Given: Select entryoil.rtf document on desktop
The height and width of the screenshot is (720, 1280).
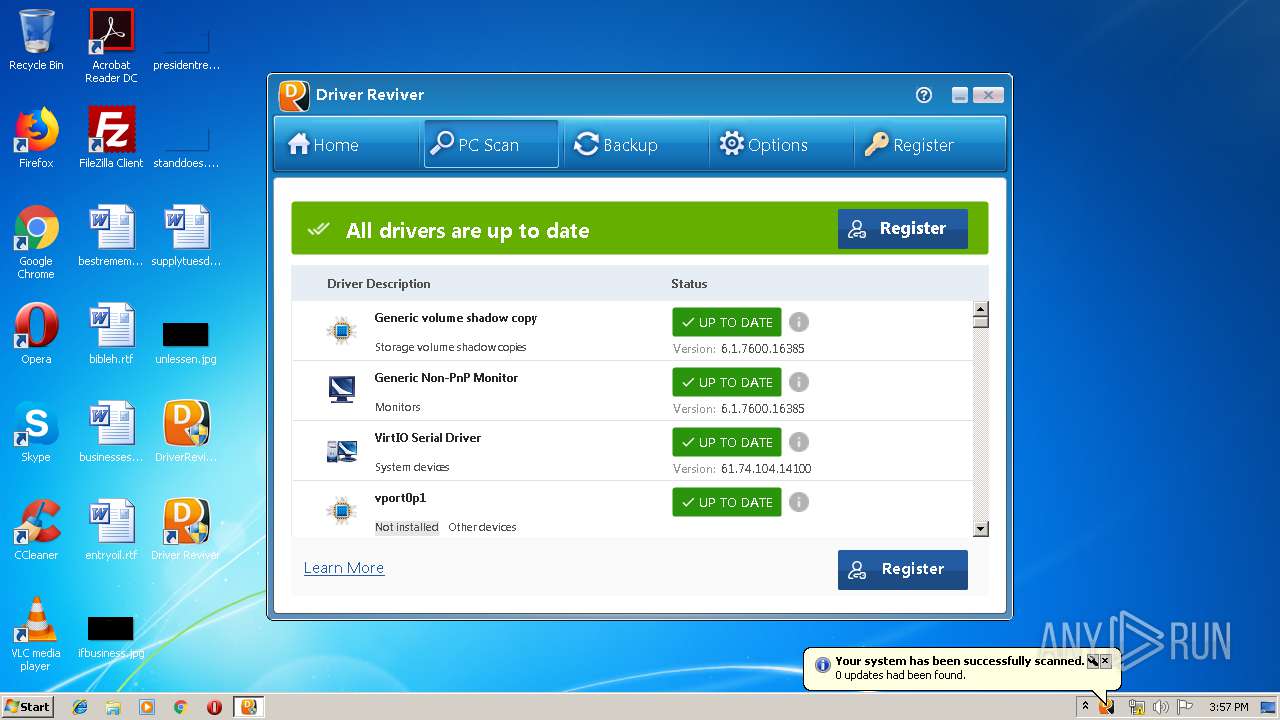Looking at the screenshot, I should [111, 530].
